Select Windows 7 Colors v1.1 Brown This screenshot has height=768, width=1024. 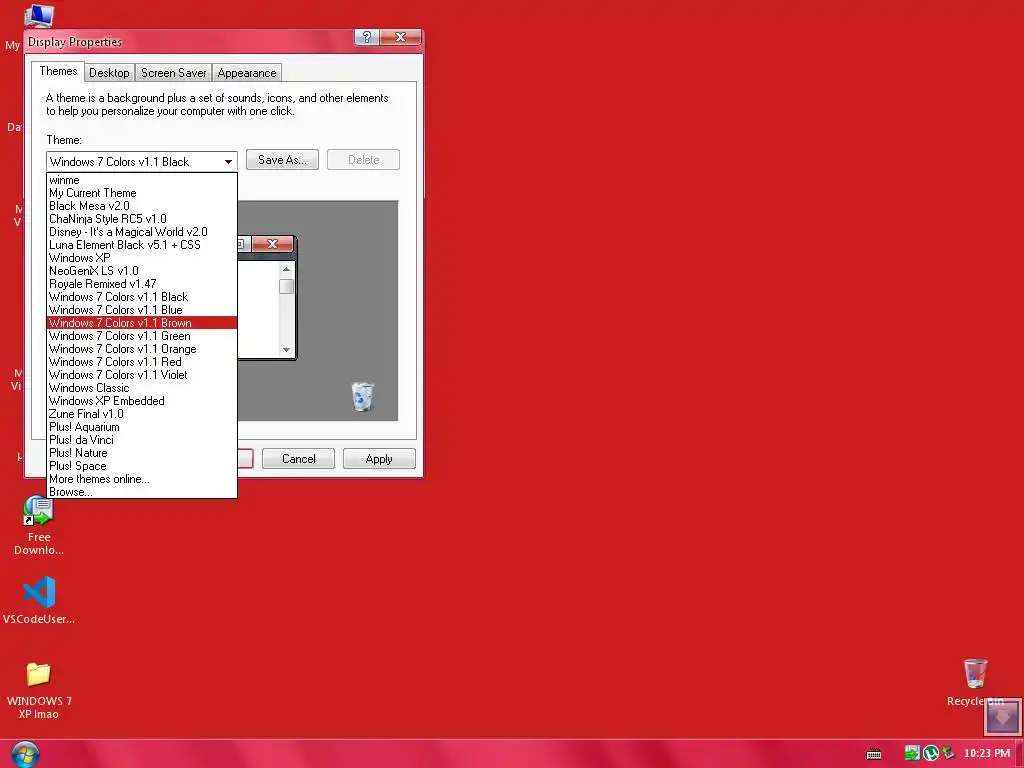pyautogui.click(x=142, y=323)
